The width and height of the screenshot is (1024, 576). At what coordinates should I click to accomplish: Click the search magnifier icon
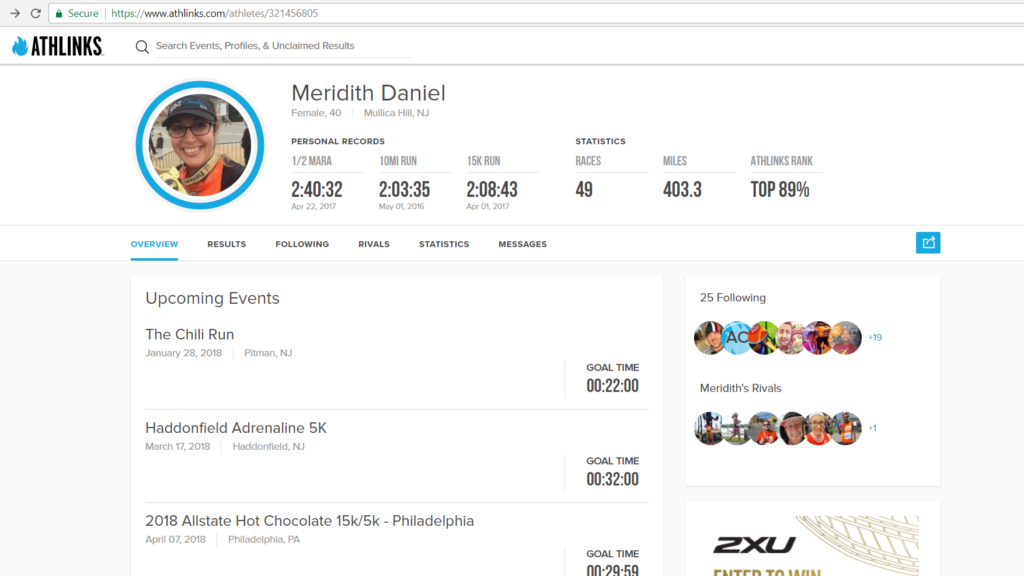click(x=142, y=46)
